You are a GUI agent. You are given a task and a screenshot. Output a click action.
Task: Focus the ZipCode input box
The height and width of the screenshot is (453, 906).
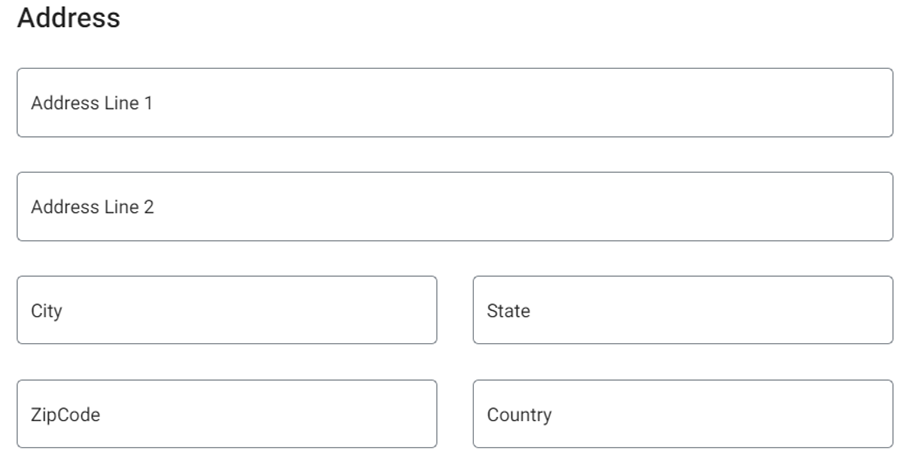coord(227,415)
